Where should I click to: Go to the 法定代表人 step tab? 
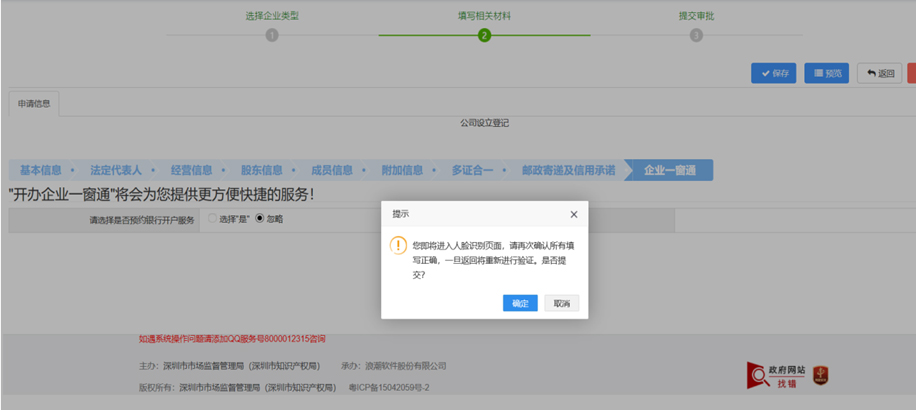coord(115,170)
